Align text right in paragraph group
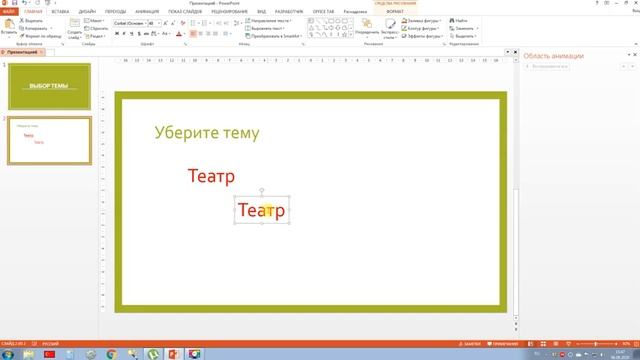 point(208,33)
